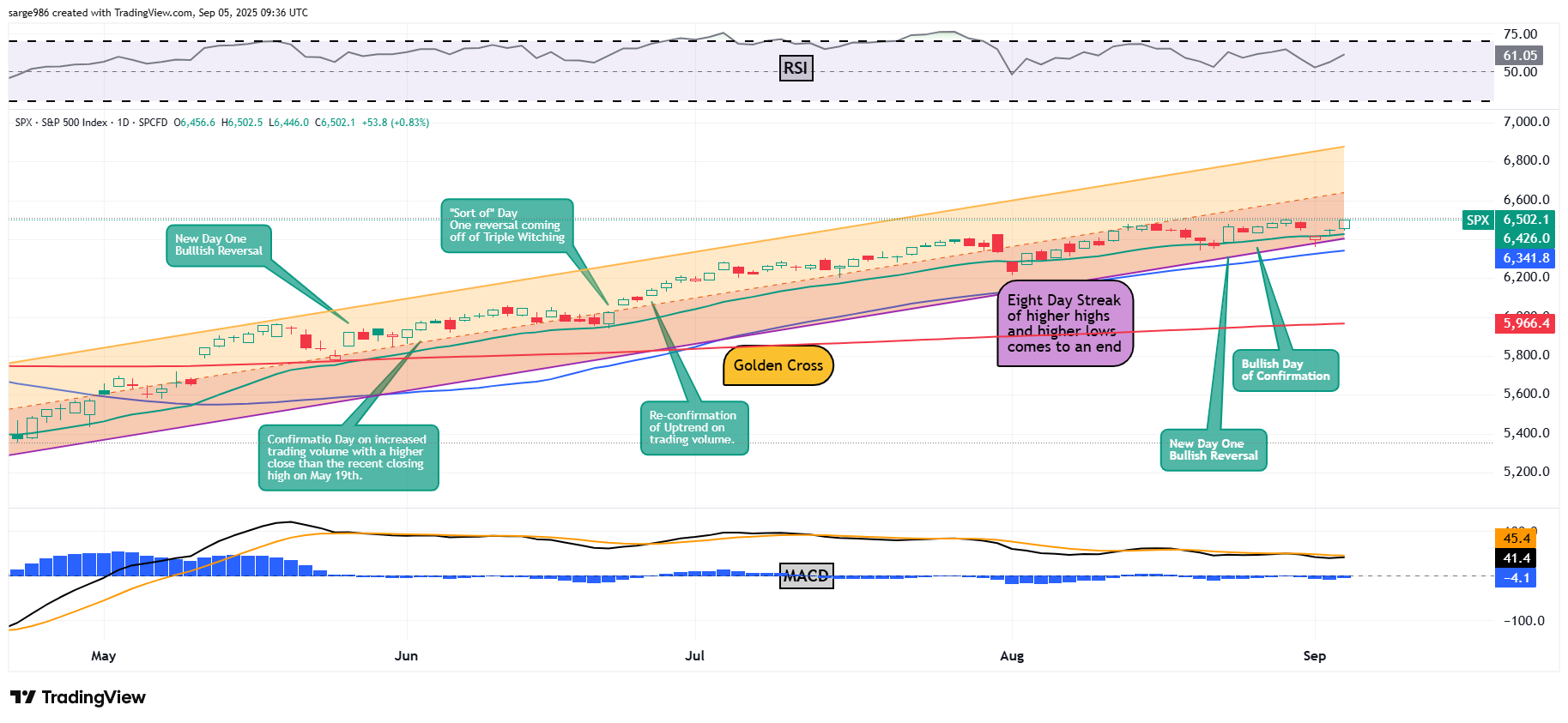The height and width of the screenshot is (723, 1568).
Task: Select the purple Eight Day Streak note
Action: click(x=1064, y=323)
